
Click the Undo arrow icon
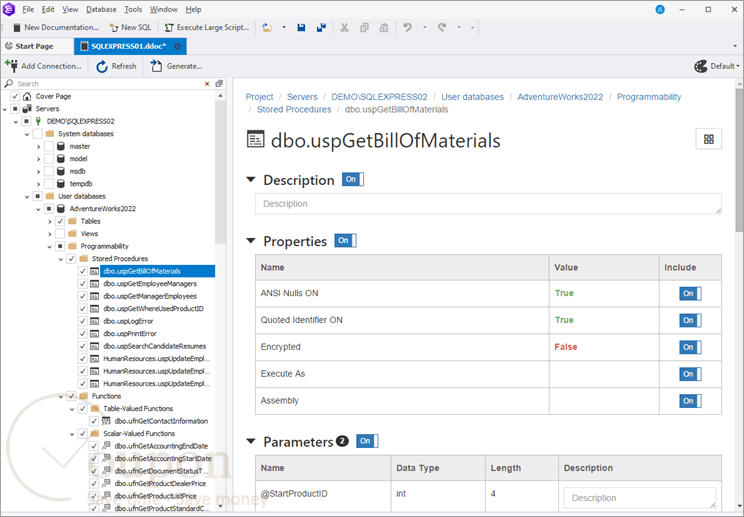tap(408, 28)
